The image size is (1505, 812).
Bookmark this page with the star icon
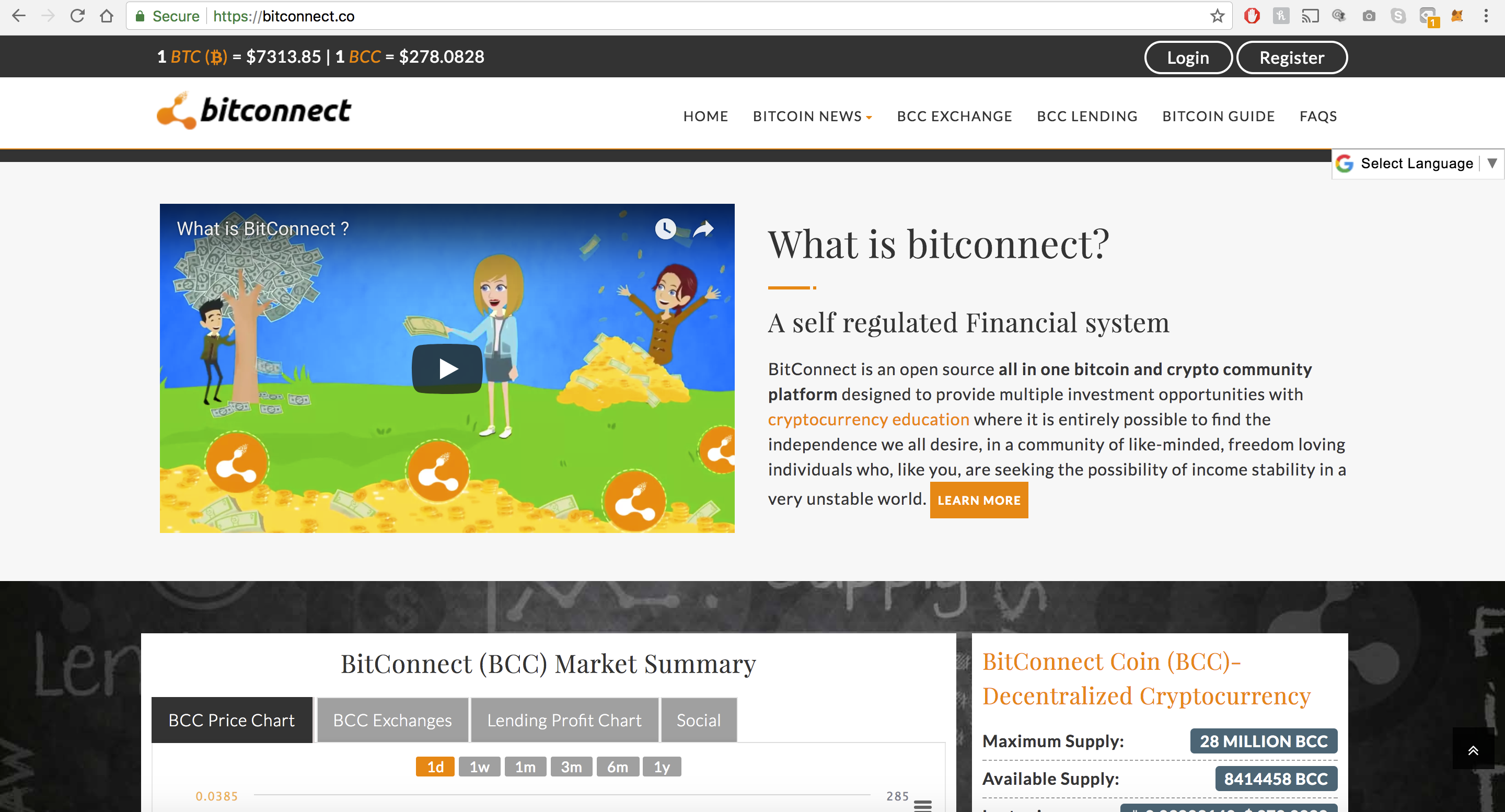(x=1217, y=16)
